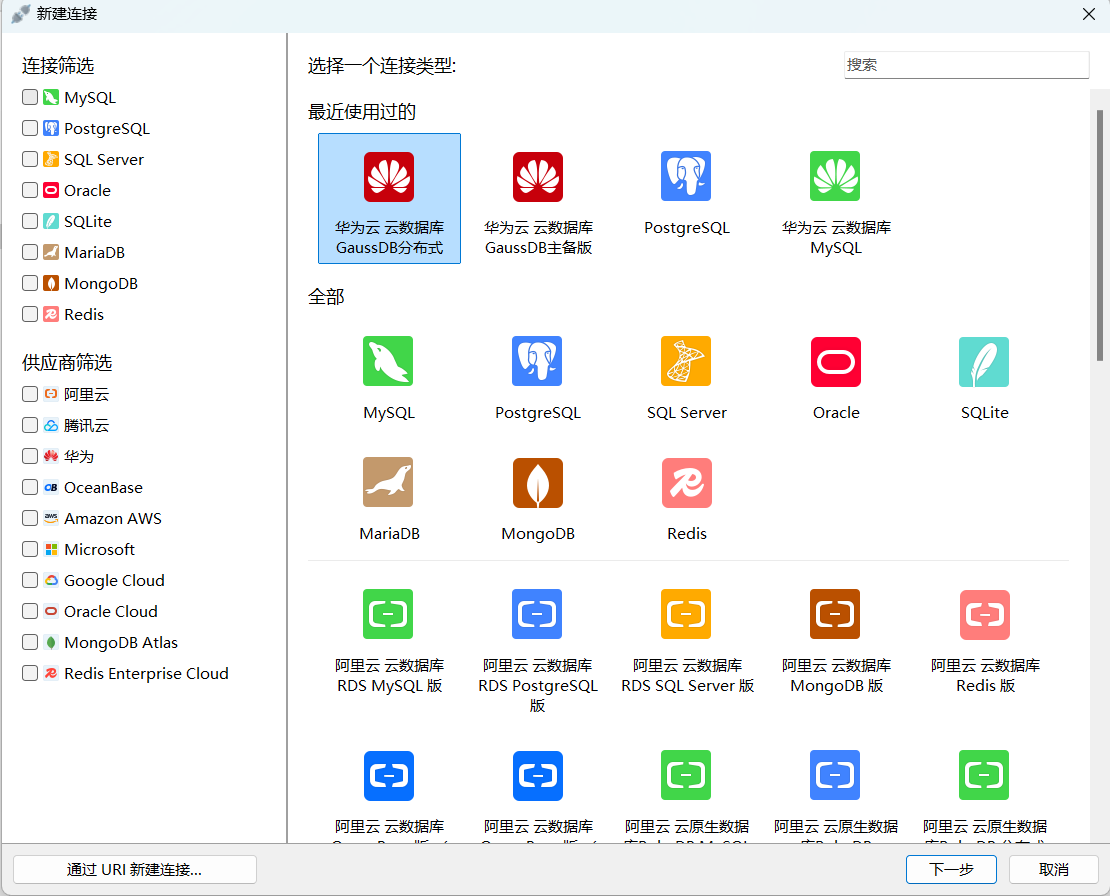Tick the Oracle connection filter
Screen dimensions: 1110x896
[30, 190]
